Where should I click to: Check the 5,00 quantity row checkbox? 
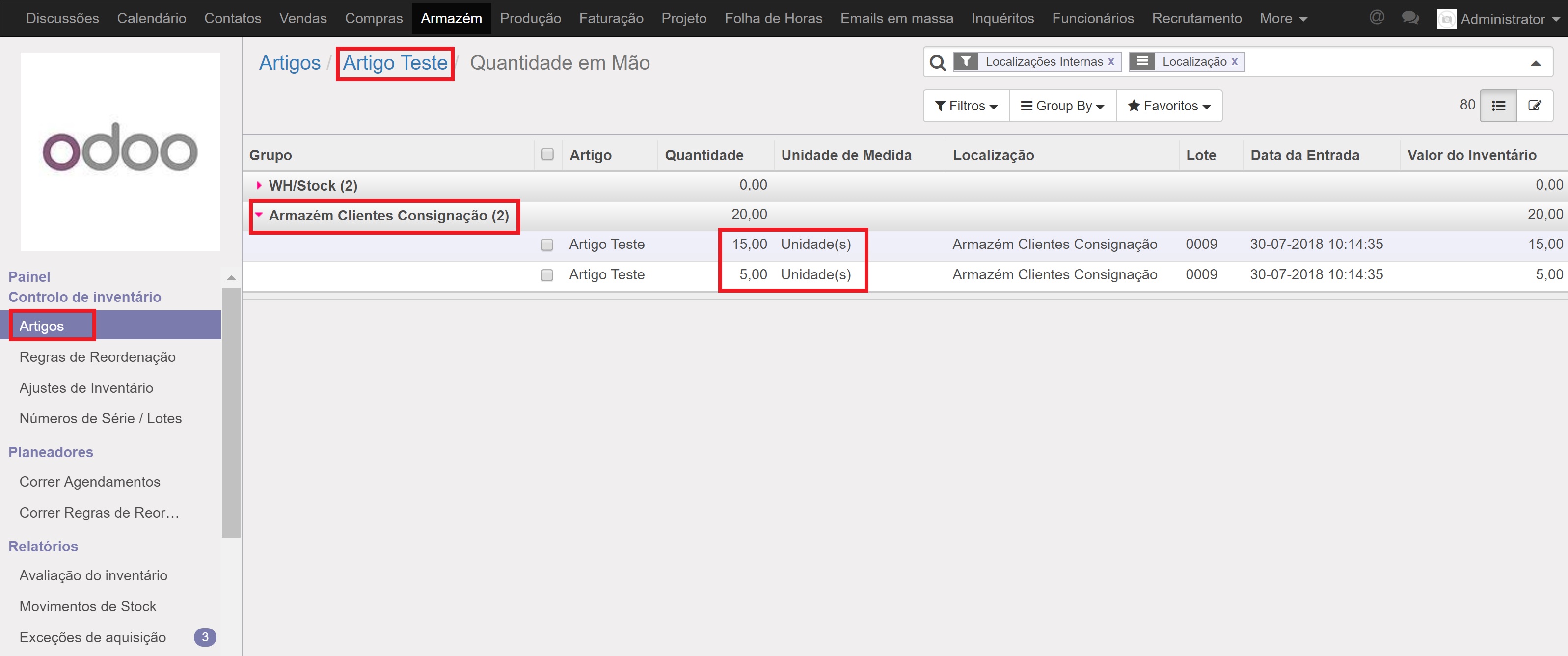547,275
